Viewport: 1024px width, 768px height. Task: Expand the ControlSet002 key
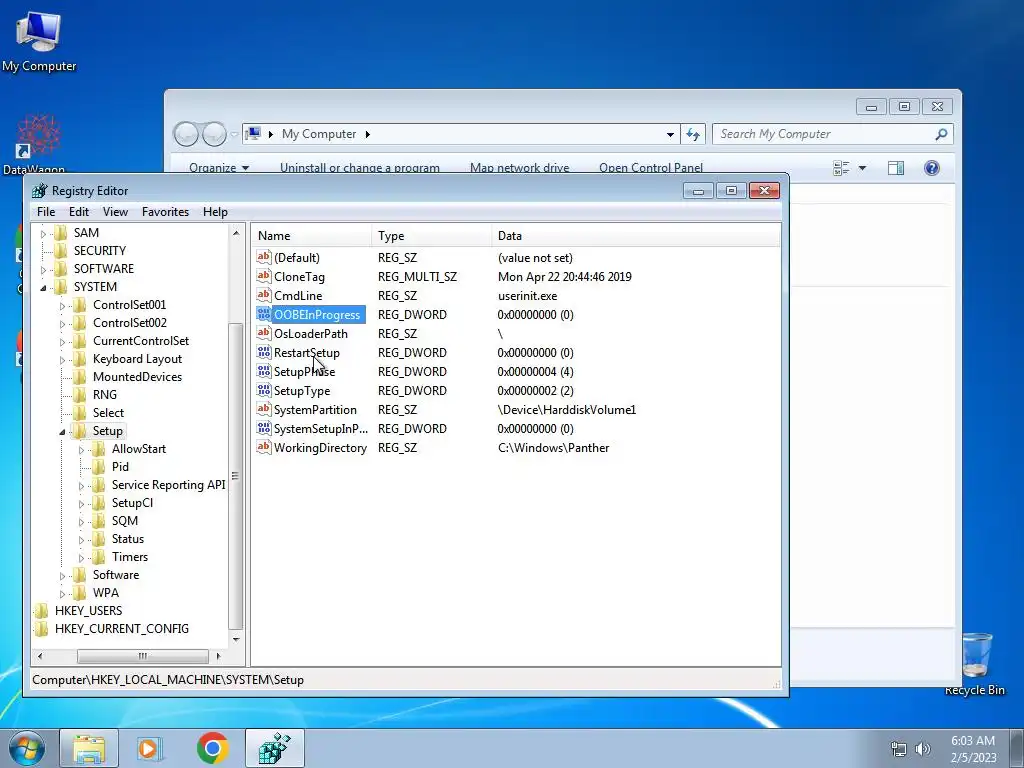(62, 323)
